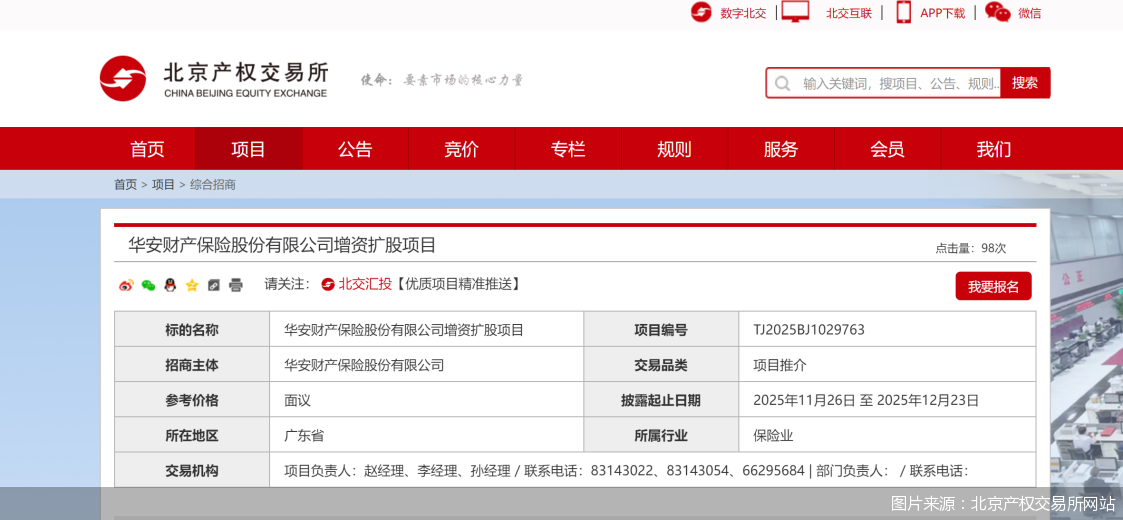The width and height of the screenshot is (1123, 520).
Task: Select the 竞价 menu item
Action: click(461, 149)
